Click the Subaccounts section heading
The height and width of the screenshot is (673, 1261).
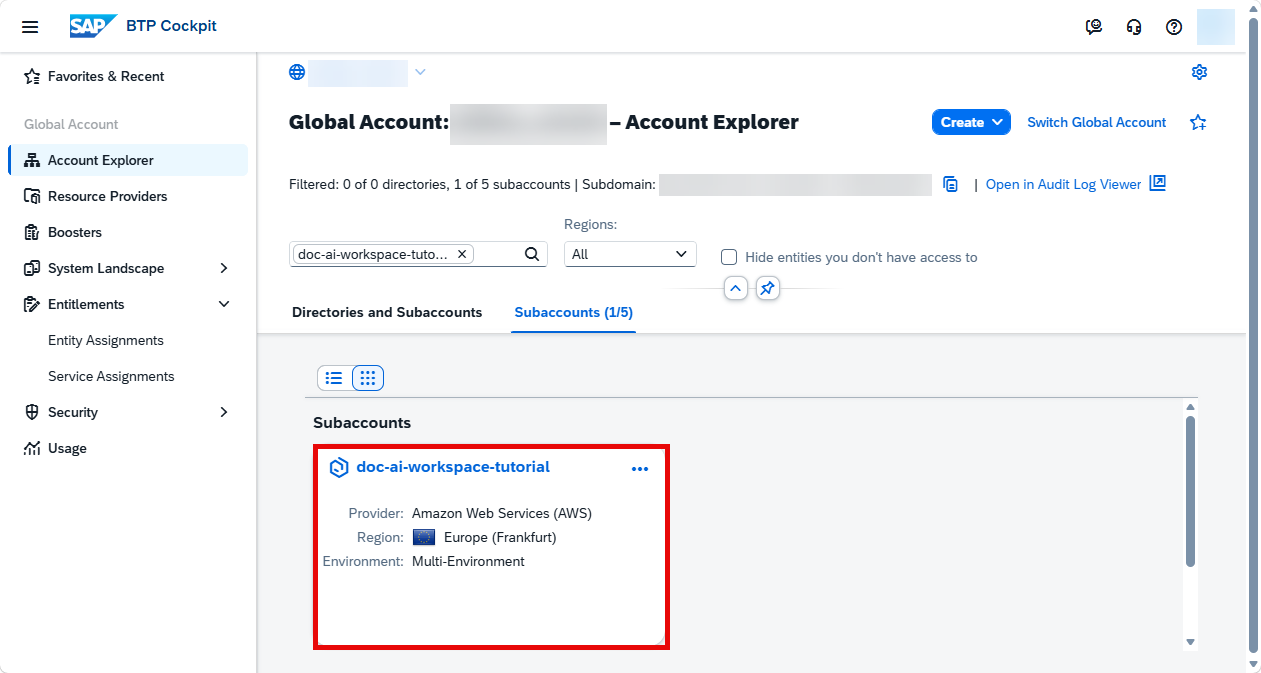362,423
